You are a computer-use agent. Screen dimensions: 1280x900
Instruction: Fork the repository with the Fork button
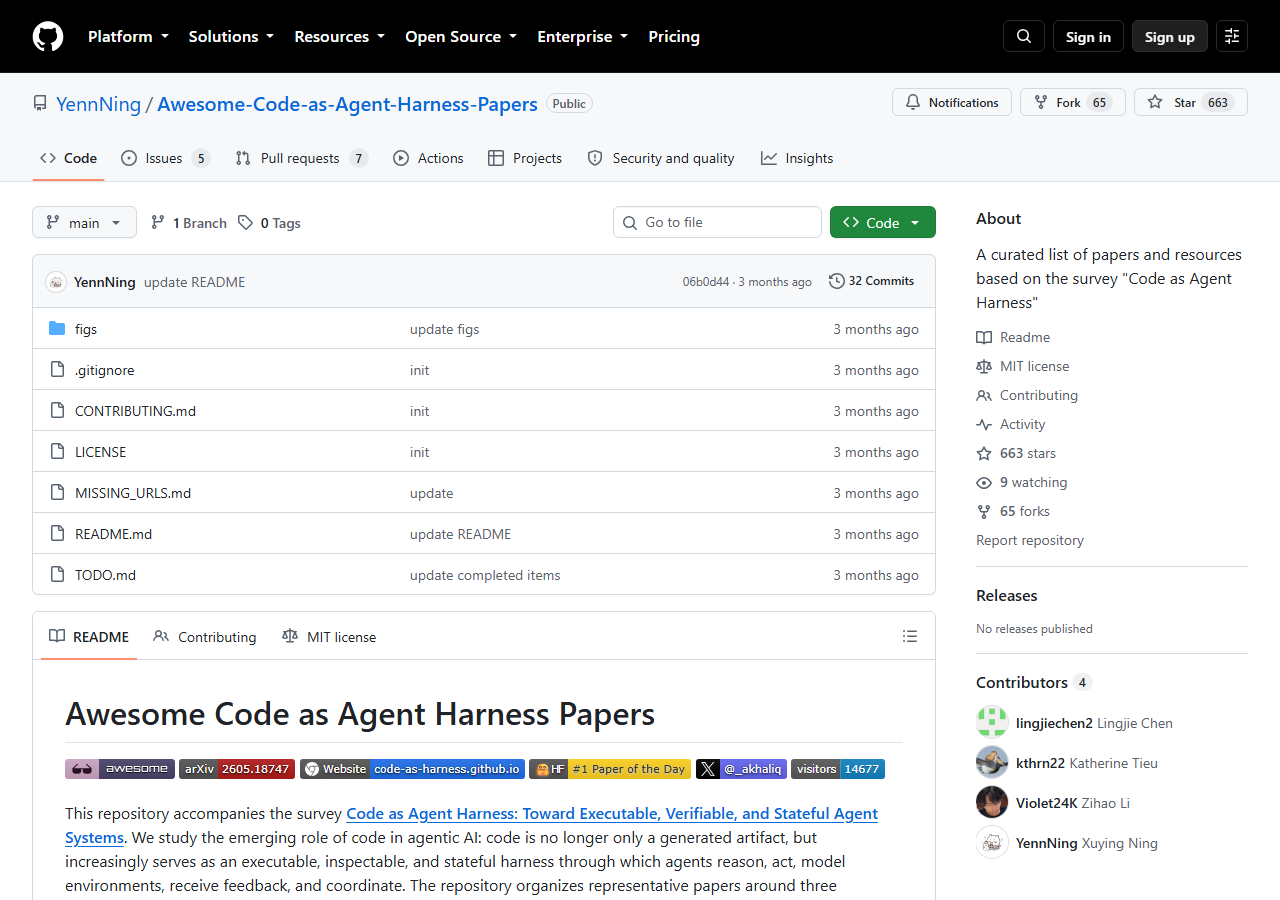pyautogui.click(x=1073, y=102)
